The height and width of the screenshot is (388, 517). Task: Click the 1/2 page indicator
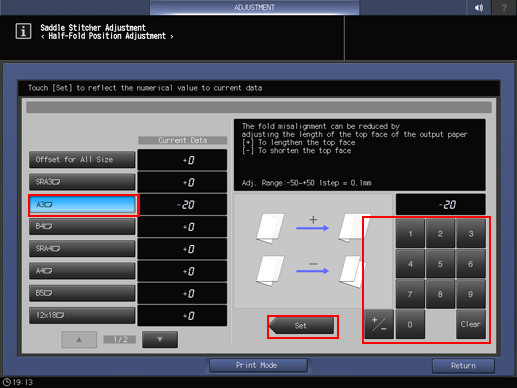(x=120, y=339)
